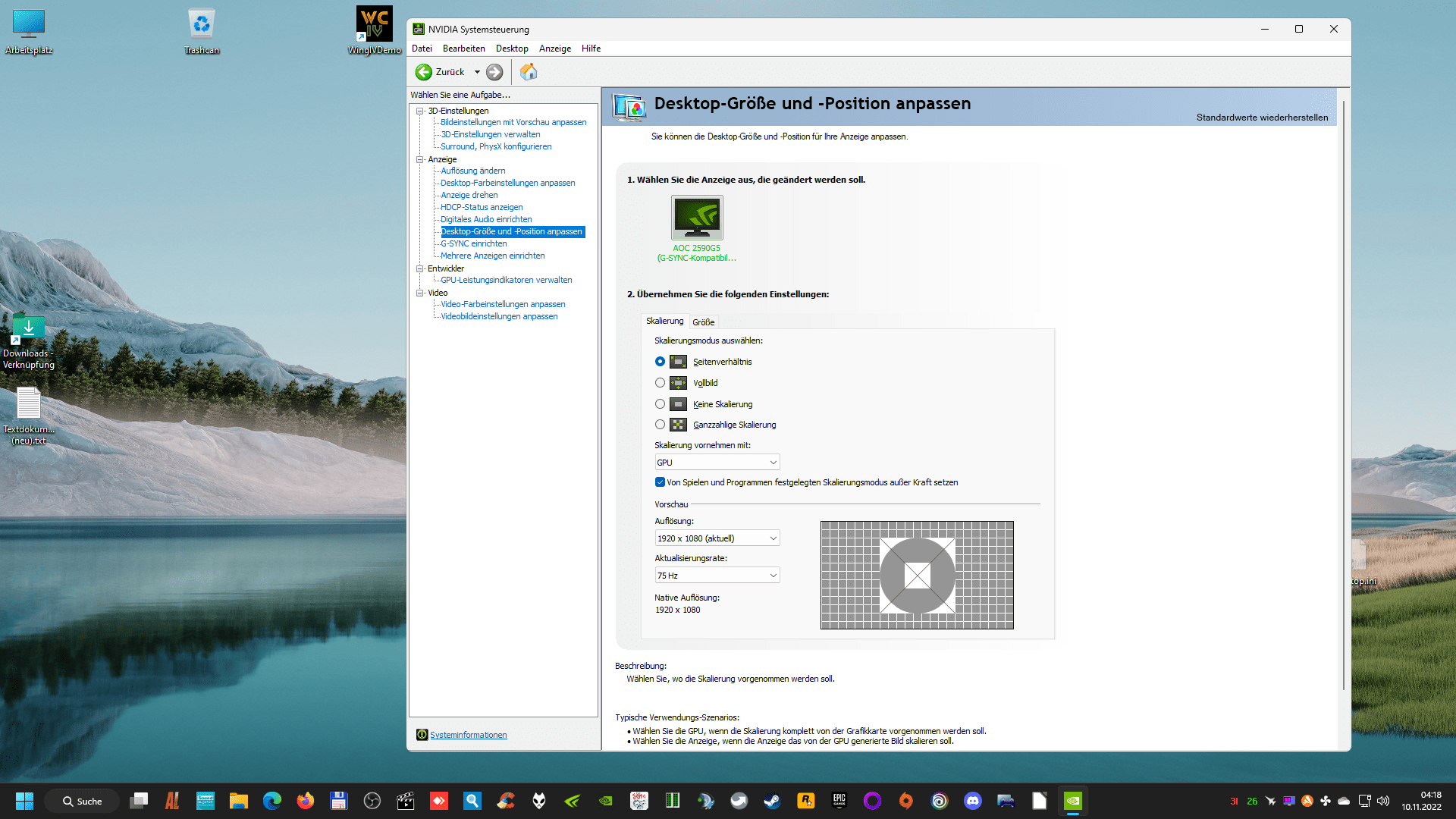The height and width of the screenshot is (819, 1456).
Task: Open the Skalierung vornehmen mit GPU dropdown
Action: tap(717, 463)
